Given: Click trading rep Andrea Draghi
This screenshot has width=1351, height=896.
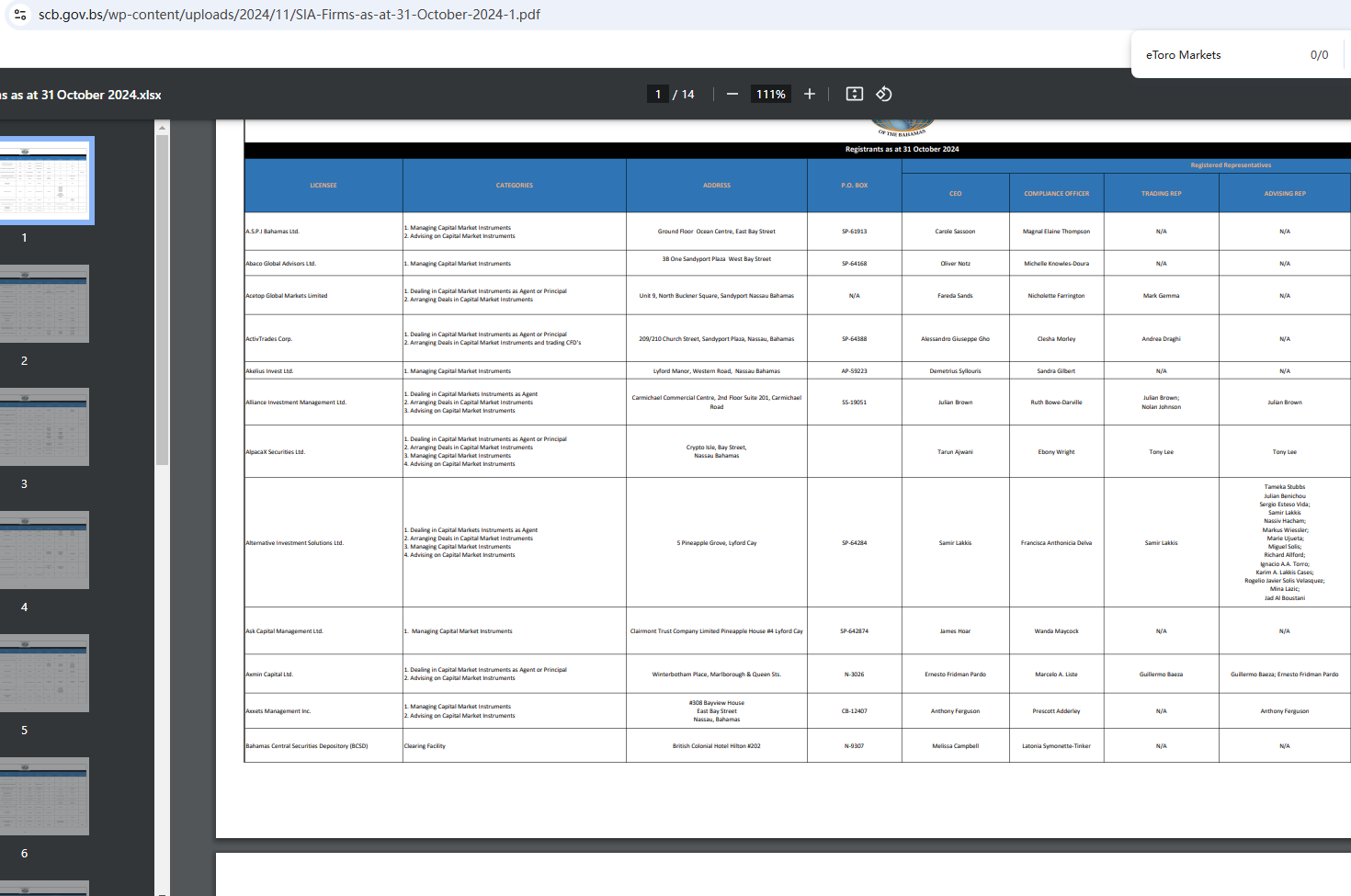Looking at the screenshot, I should point(1161,339).
